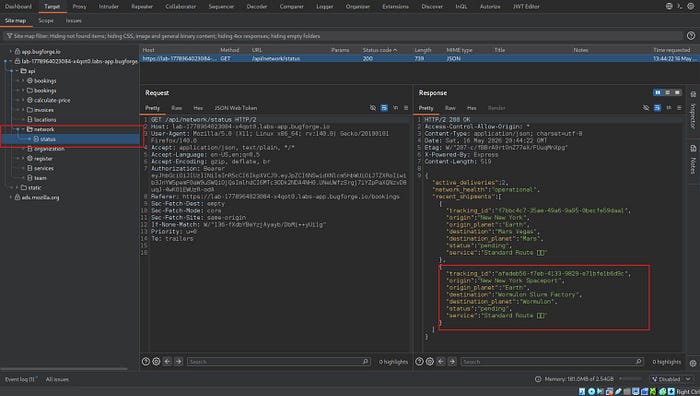Image resolution: width=700 pixels, height=396 pixels.
Task: Open Response search help icon
Action: [419, 362]
